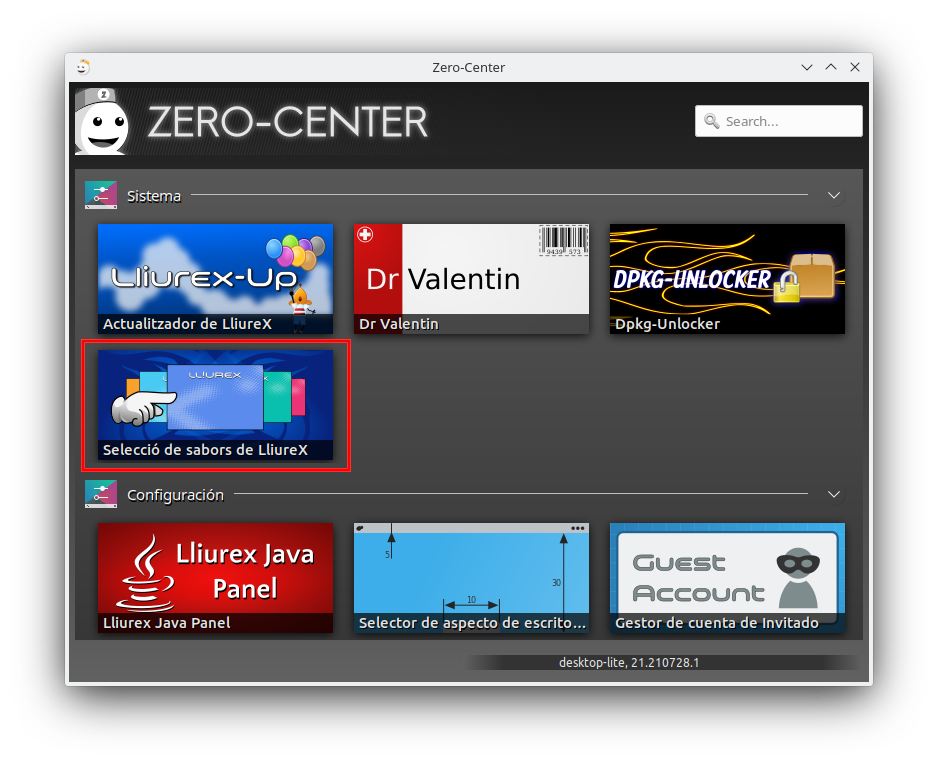Image resolution: width=938 pixels, height=763 pixels.
Task: Click the Zero-Center mascot logo
Action: point(103,121)
